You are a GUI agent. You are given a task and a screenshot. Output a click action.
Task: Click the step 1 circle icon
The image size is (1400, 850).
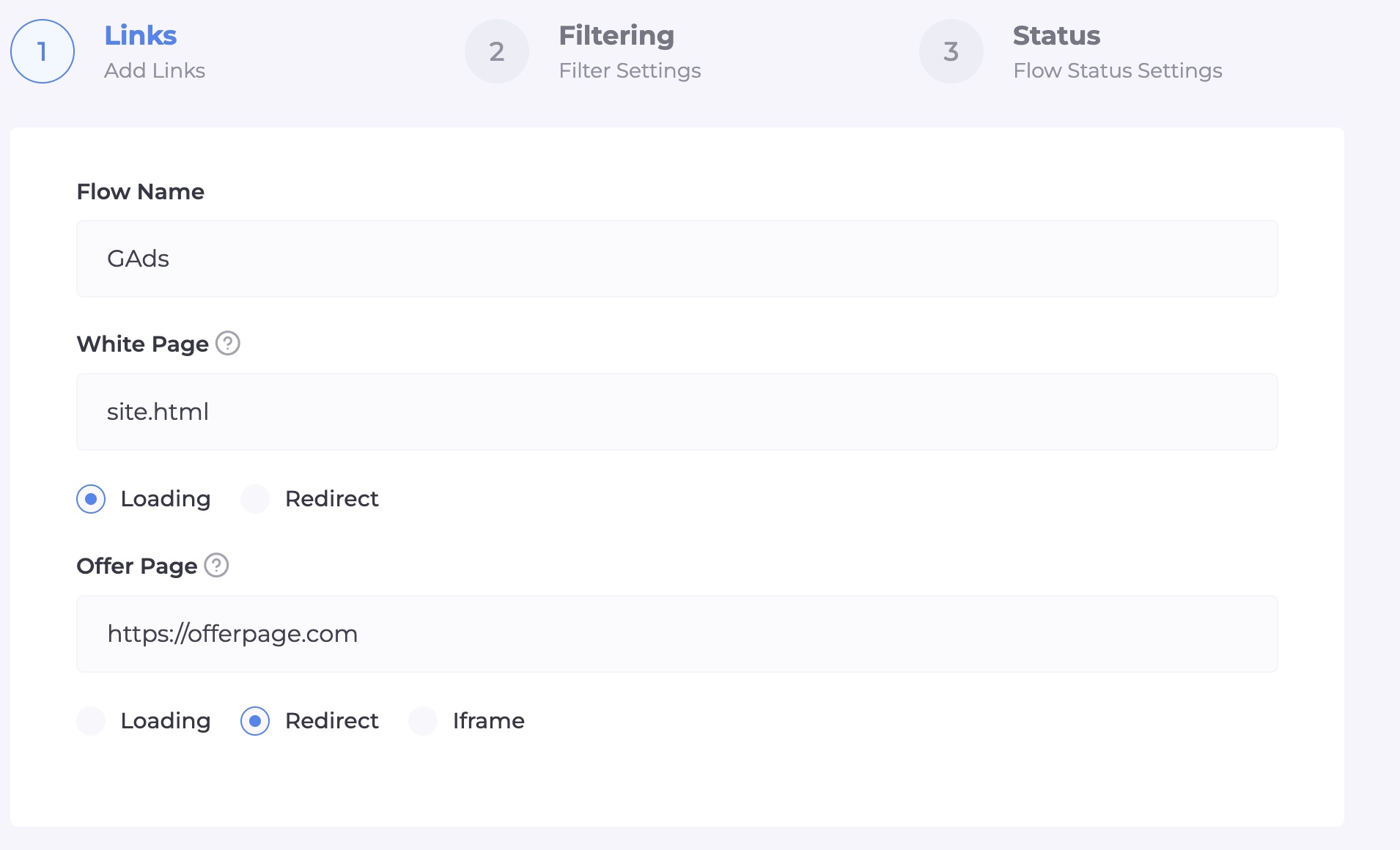pyautogui.click(x=43, y=51)
